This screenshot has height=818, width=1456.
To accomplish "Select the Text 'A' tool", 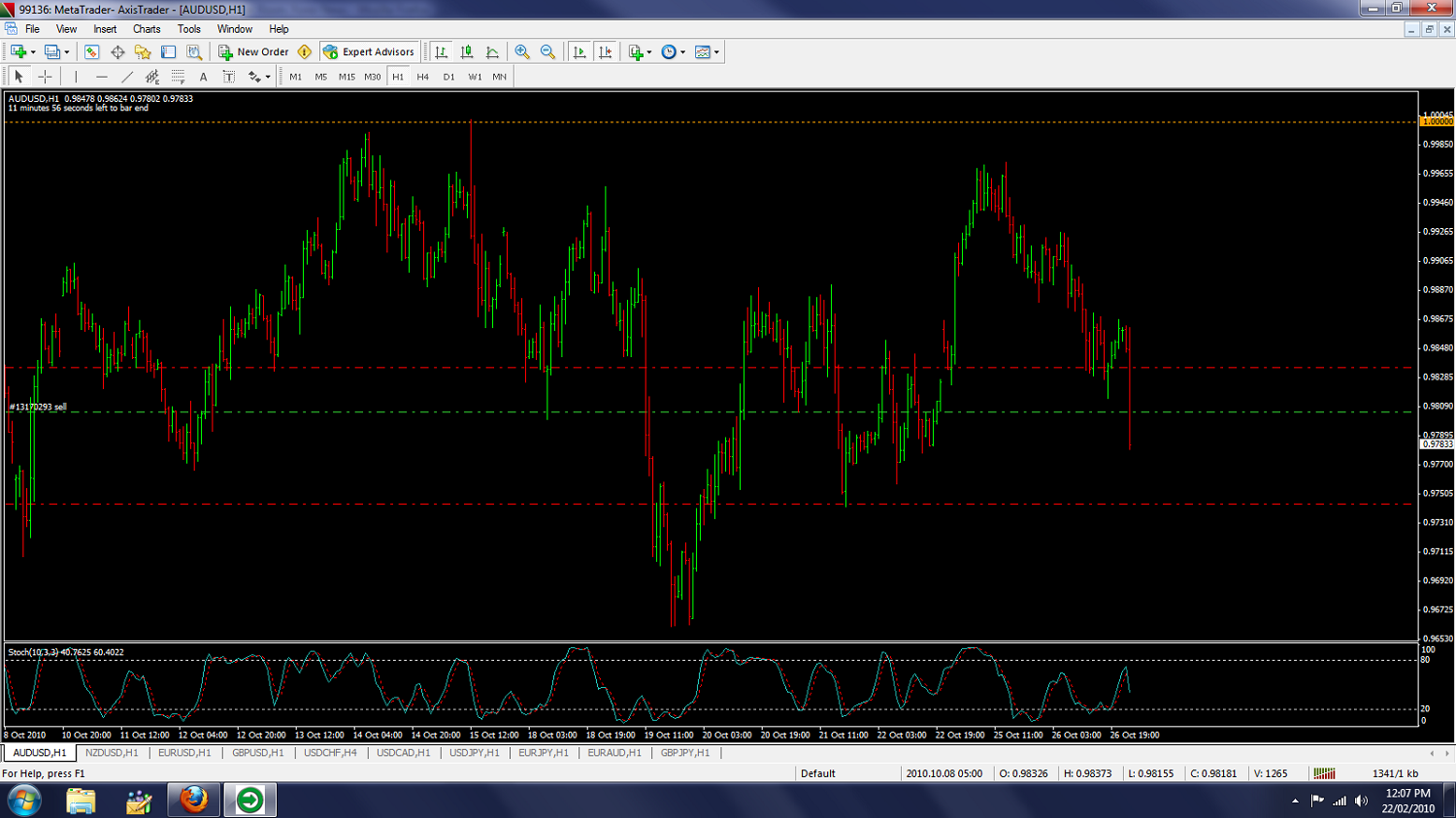I will (203, 77).
